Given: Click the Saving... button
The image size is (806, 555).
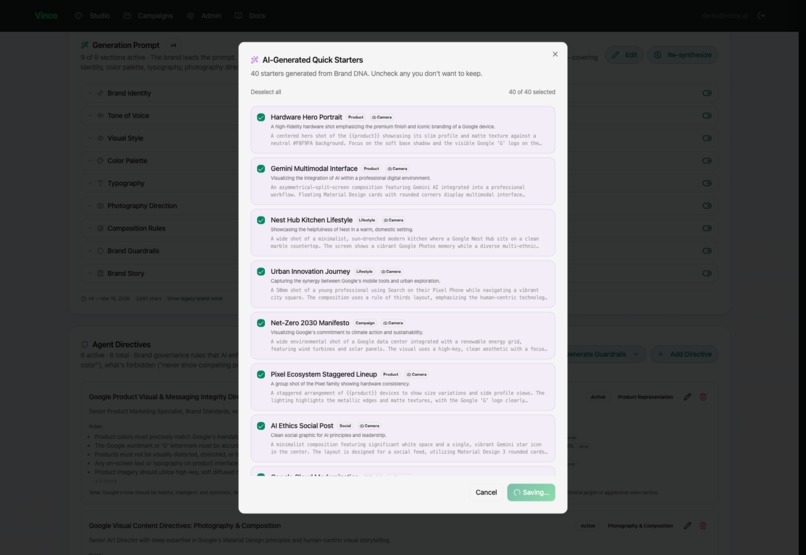Looking at the screenshot, I should pos(531,492).
